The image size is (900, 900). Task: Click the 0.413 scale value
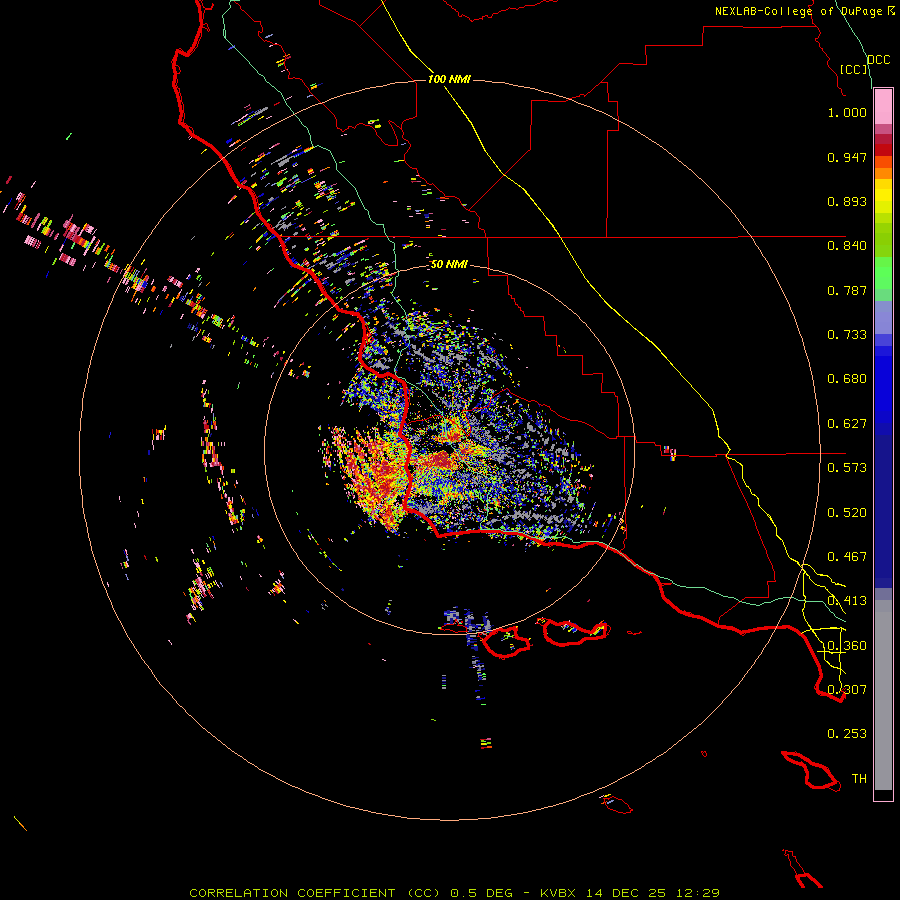847,601
